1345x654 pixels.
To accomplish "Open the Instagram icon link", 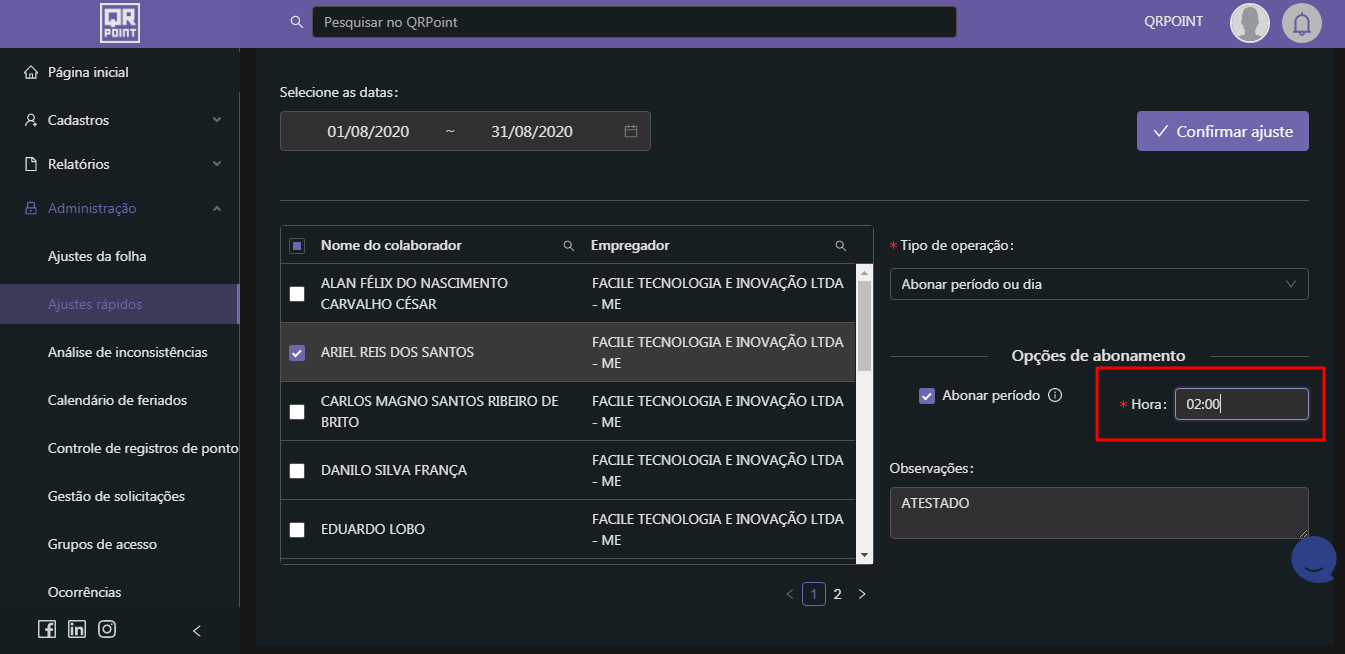I will pyautogui.click(x=107, y=629).
